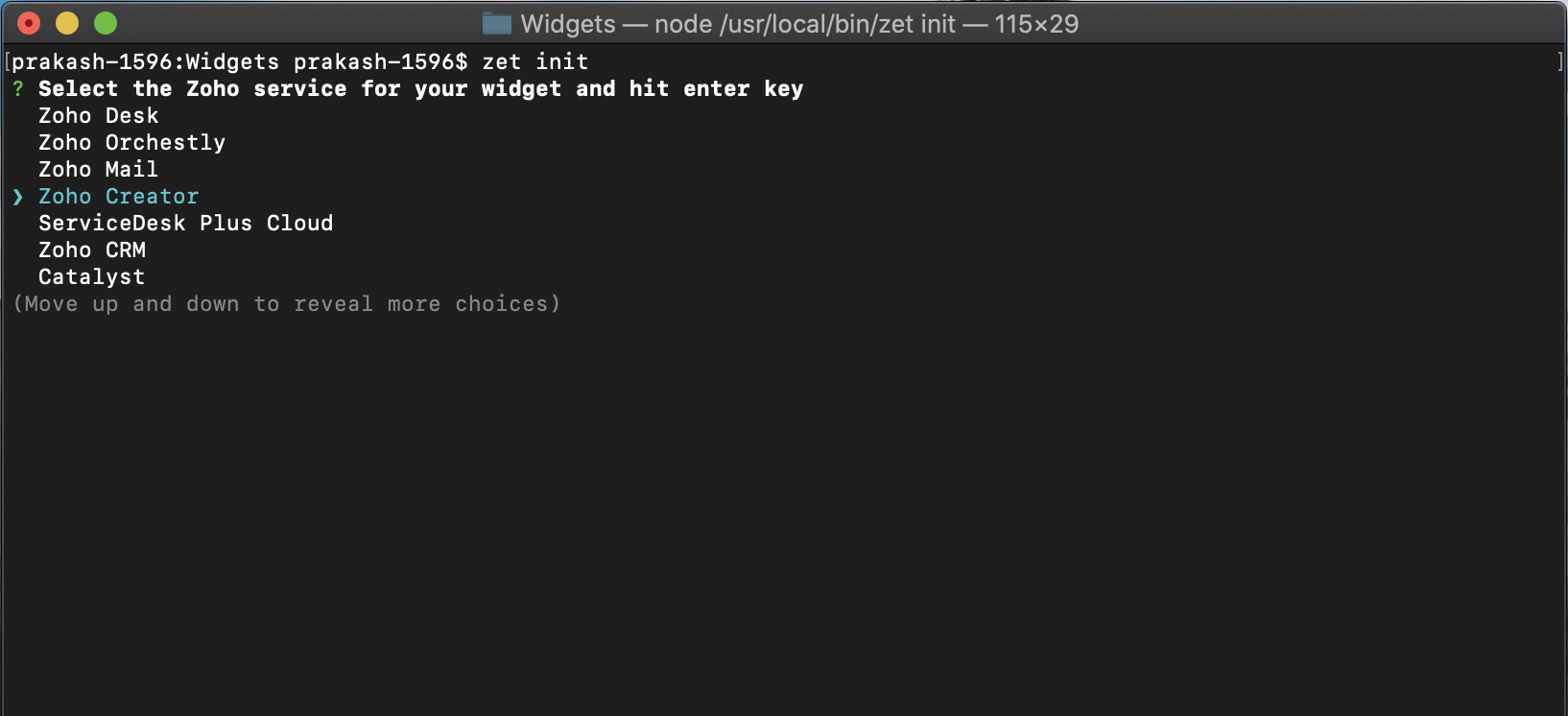
Task: Select the Zoho CRM option
Action: tap(92, 251)
